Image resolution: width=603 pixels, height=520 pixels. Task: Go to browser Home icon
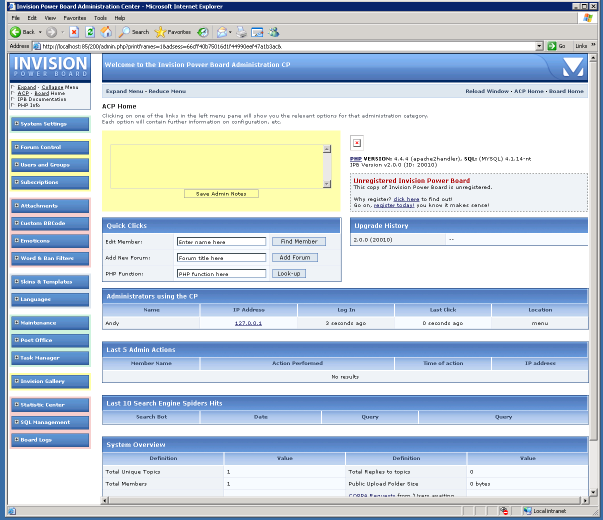tap(106, 32)
